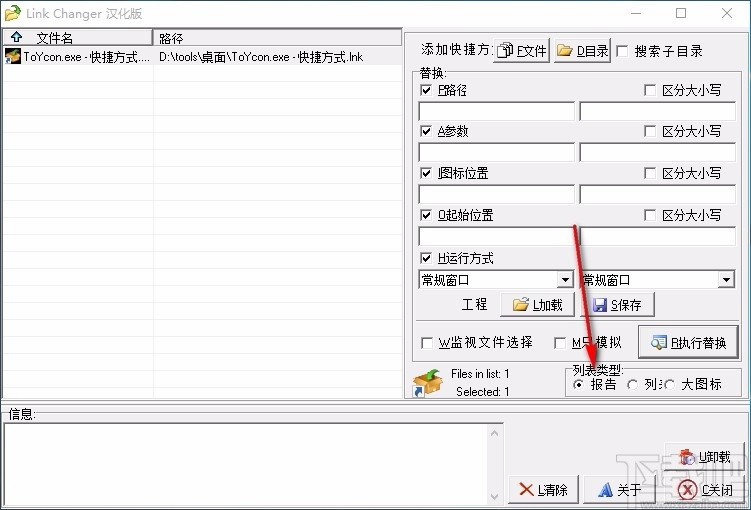Toggle the O起始位置 checkbox
Screen dimensions: 751x510
tap(426, 215)
